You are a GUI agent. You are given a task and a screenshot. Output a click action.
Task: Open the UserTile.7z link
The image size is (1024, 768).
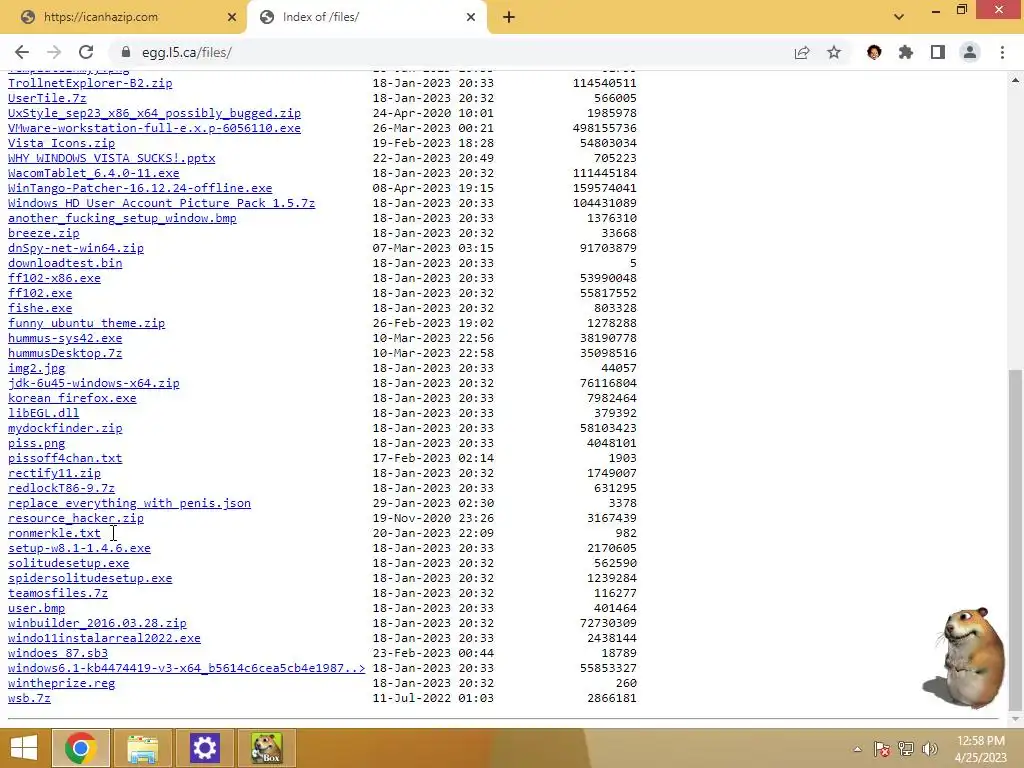click(x=47, y=98)
